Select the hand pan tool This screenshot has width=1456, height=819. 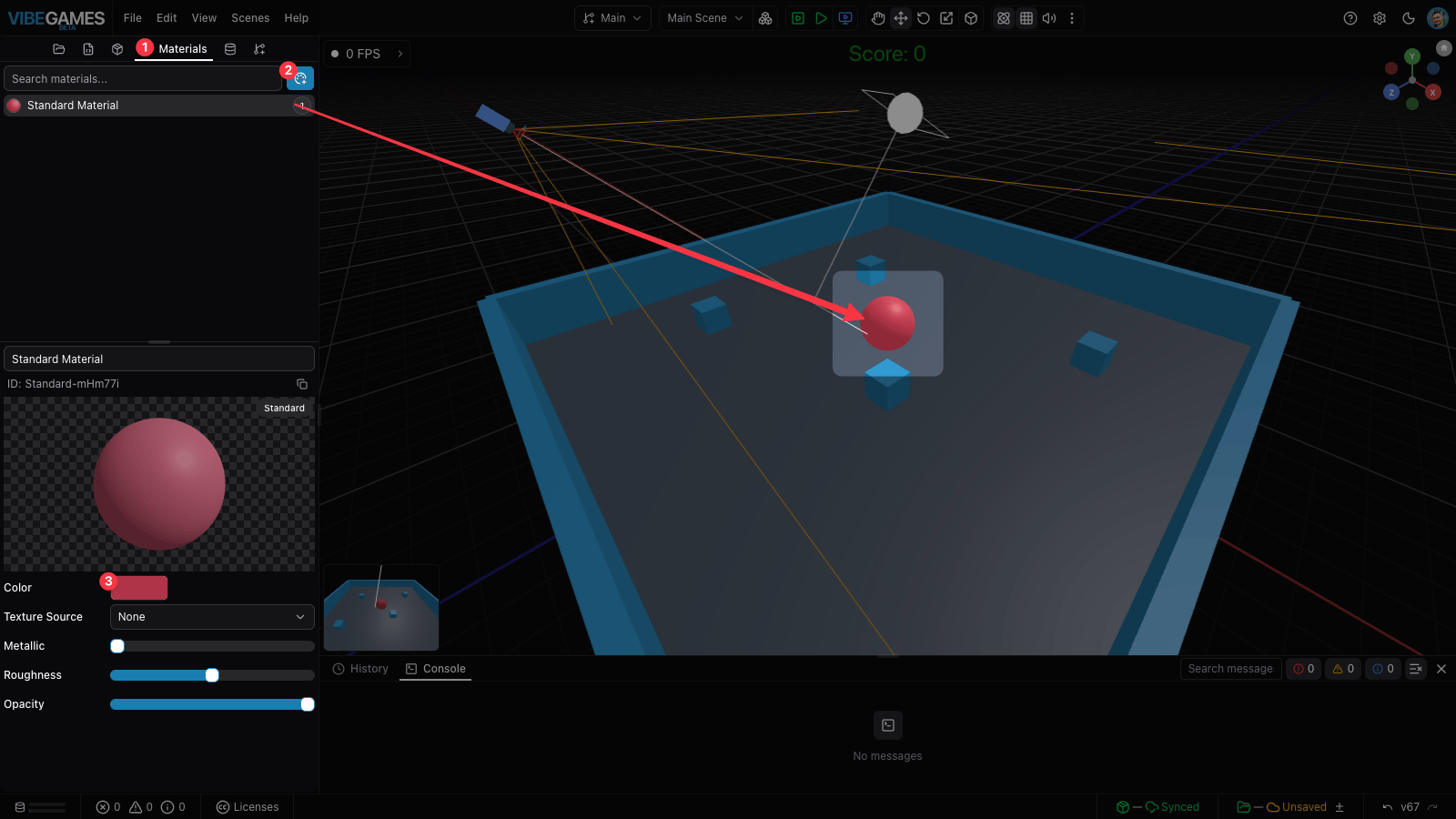(878, 18)
